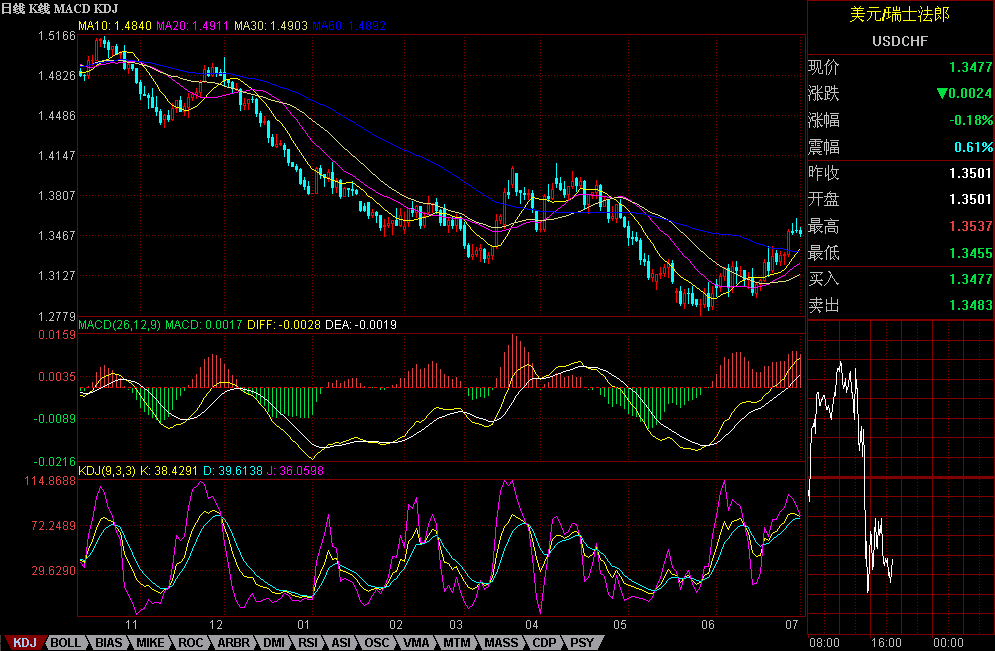Click the MACD(26,12,9) parameter label

(119, 325)
